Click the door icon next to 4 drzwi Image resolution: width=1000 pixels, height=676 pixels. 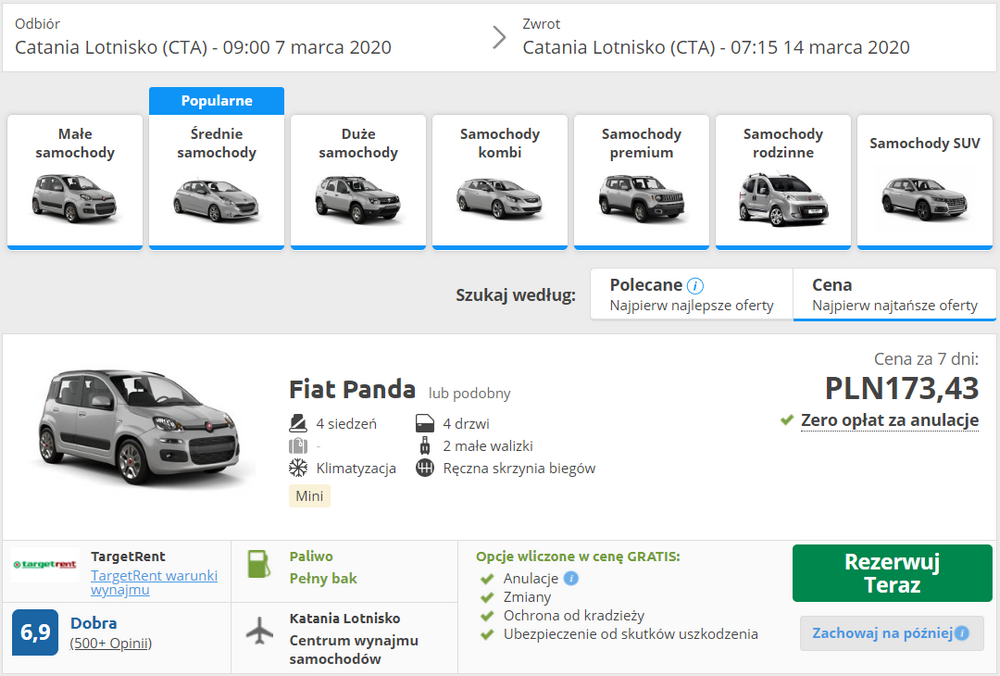coord(425,423)
